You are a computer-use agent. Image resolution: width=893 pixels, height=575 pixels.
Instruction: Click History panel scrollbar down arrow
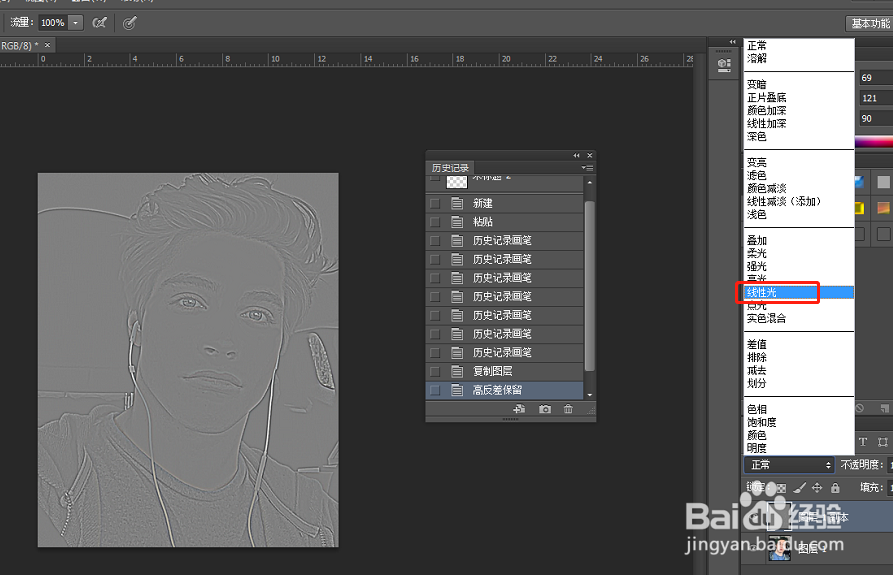coord(589,395)
